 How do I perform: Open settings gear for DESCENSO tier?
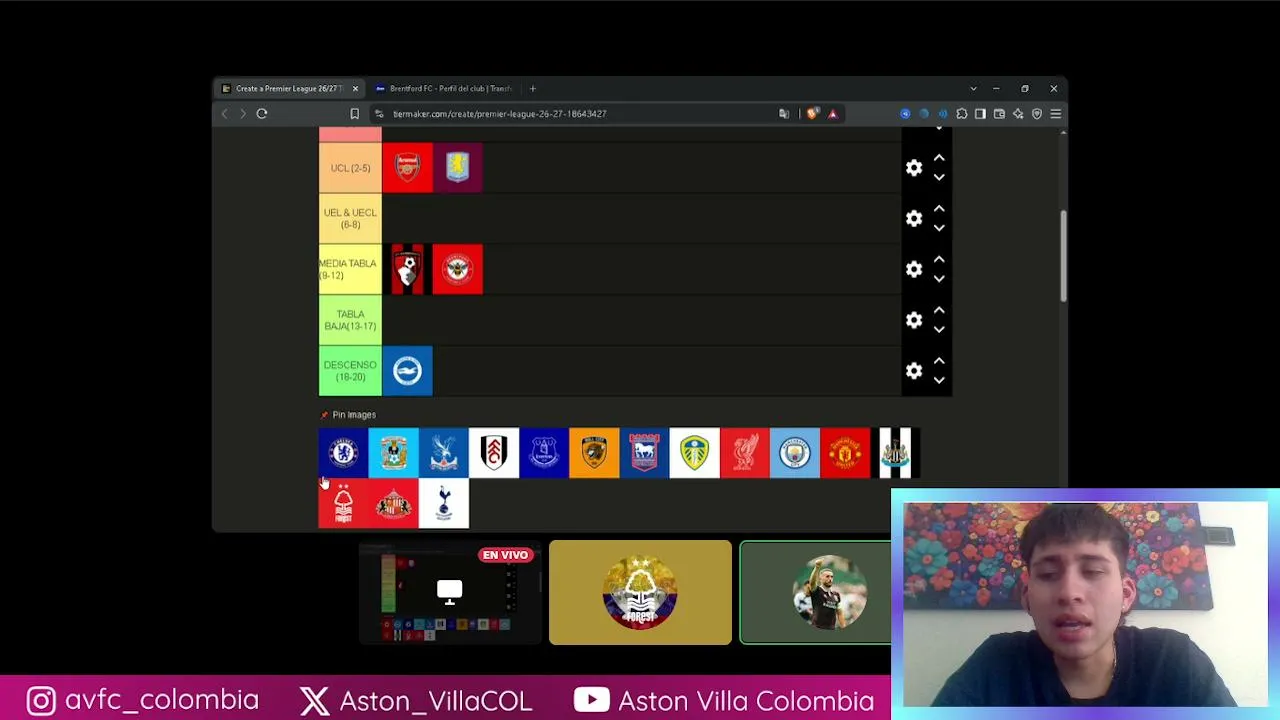[914, 371]
